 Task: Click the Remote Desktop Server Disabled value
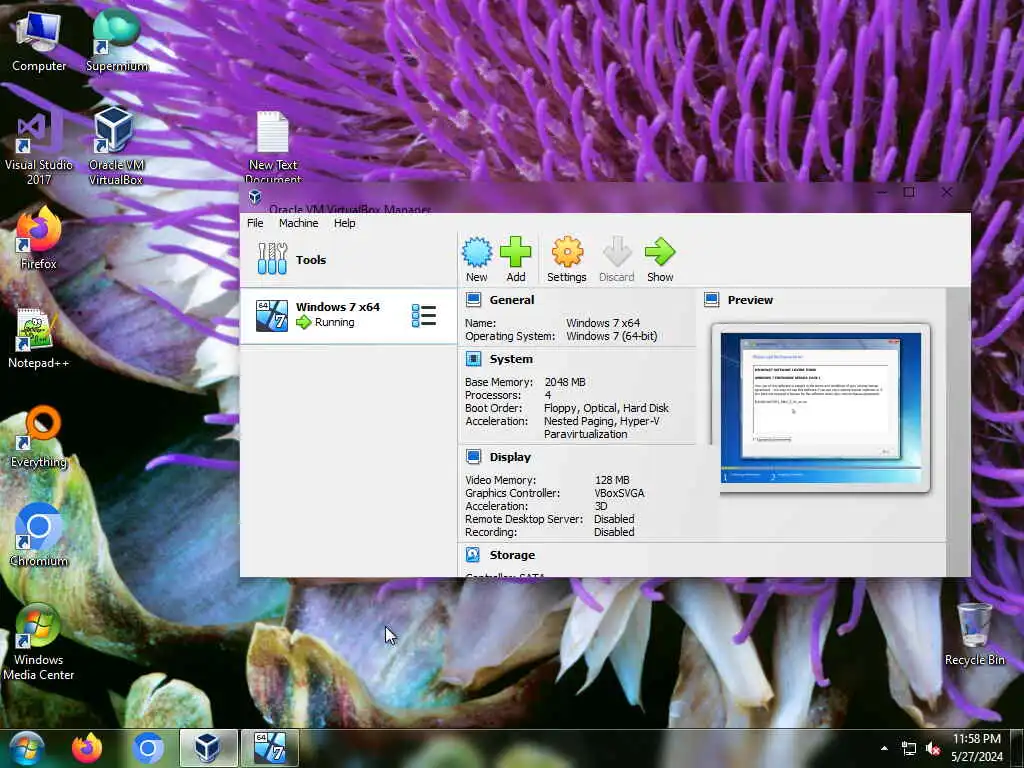pos(614,519)
